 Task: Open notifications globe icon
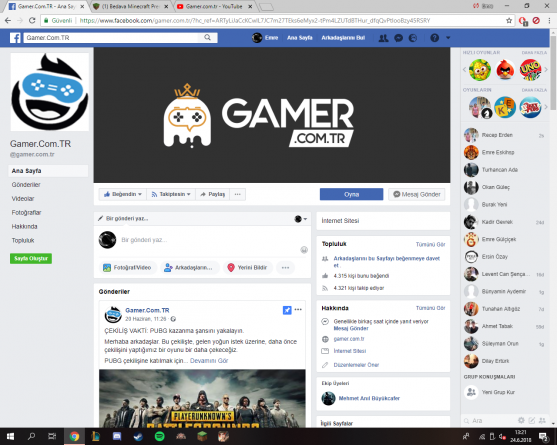point(413,38)
